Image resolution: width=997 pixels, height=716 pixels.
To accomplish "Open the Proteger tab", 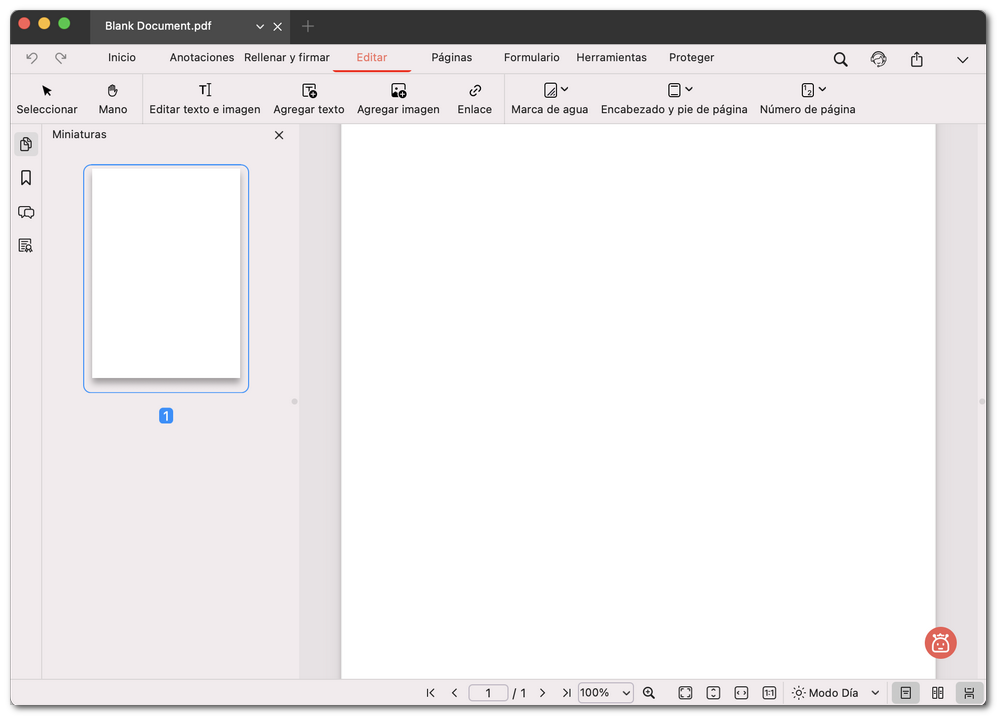I will point(691,58).
